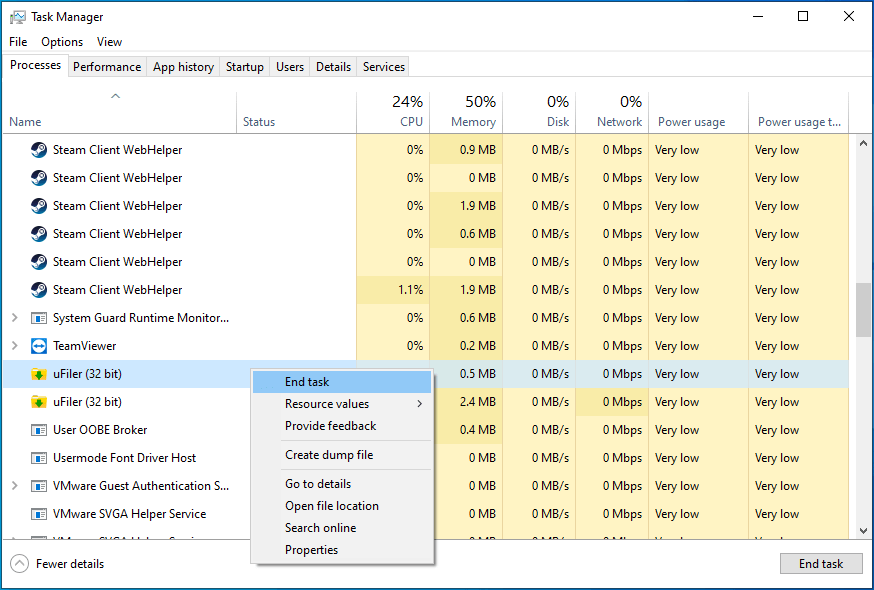Click the System Guard Runtime Monitor icon
The width and height of the screenshot is (874, 590).
tap(39, 318)
